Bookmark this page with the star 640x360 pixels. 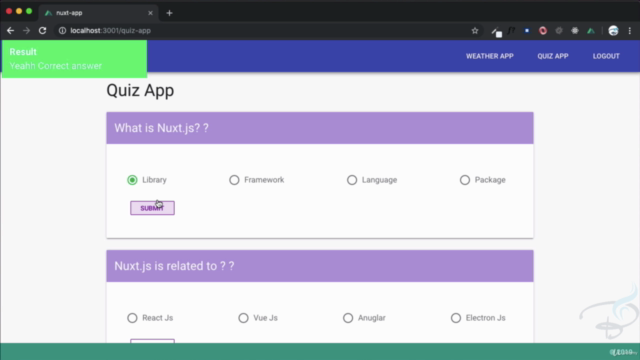[475, 31]
